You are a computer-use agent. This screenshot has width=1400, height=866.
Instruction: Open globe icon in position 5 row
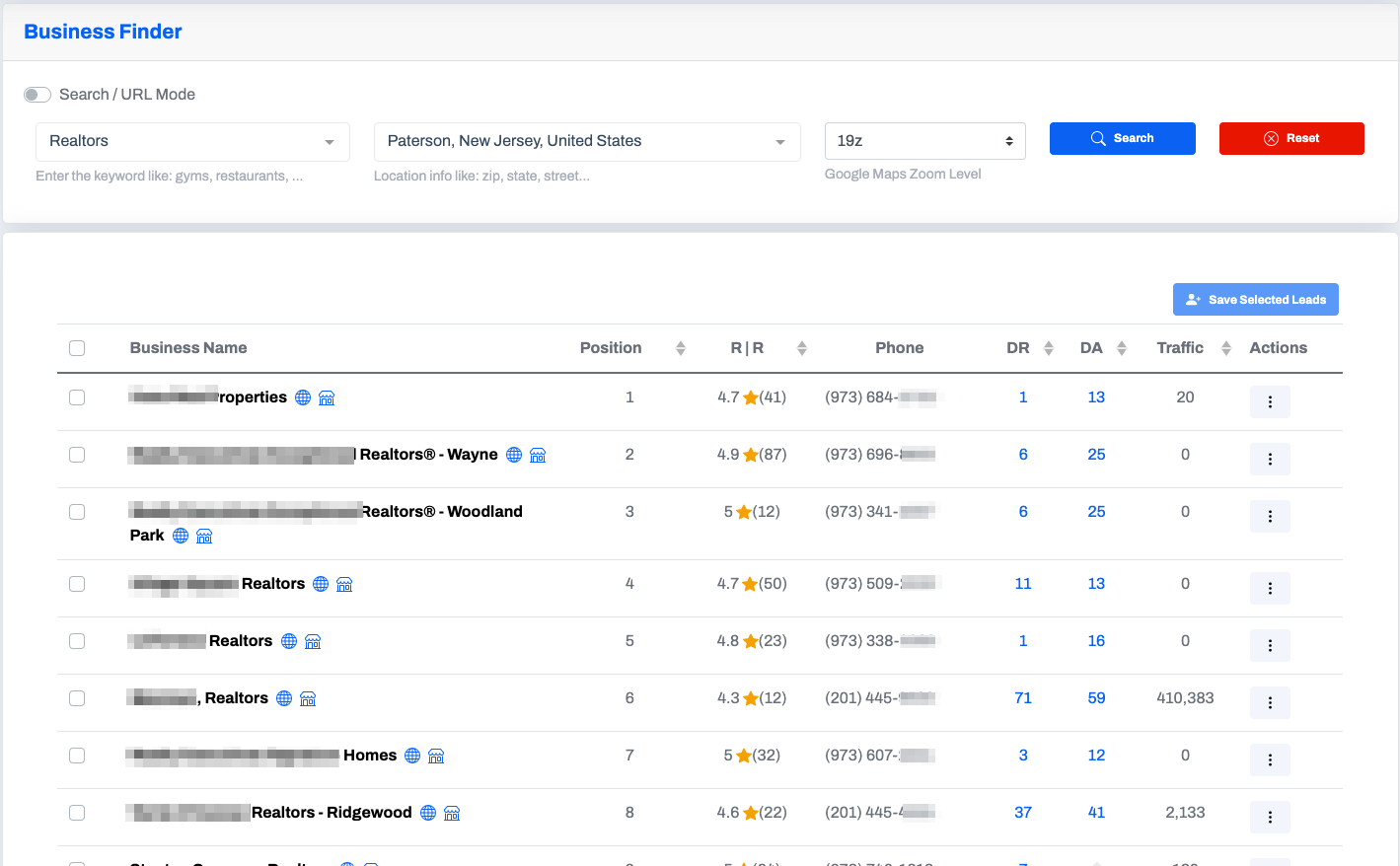pos(289,641)
